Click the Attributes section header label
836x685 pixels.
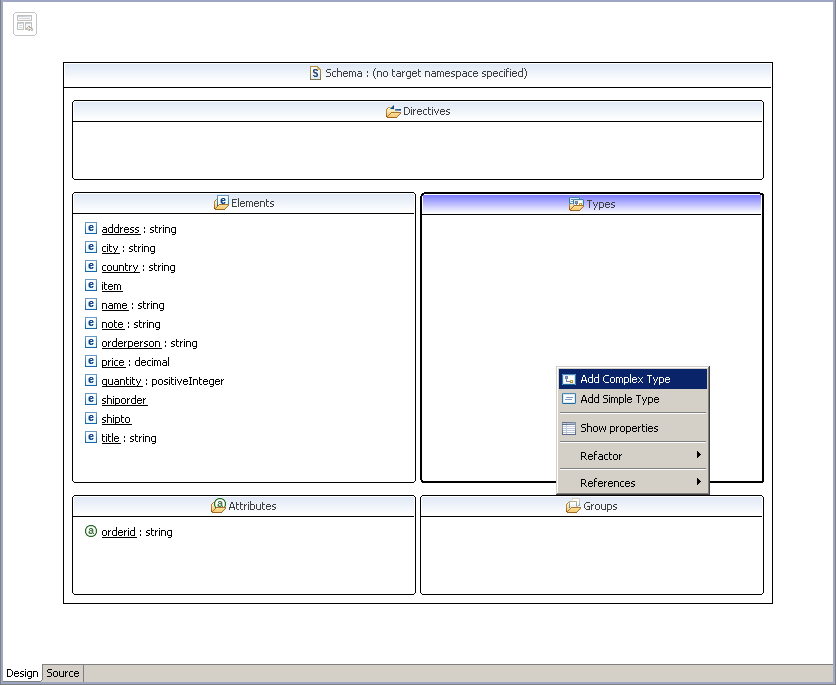252,506
